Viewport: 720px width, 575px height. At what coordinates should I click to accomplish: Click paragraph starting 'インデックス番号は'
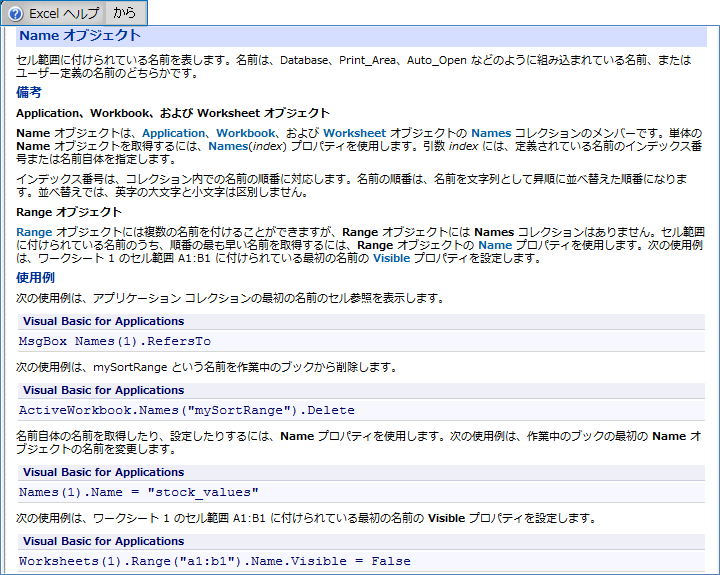(352, 186)
